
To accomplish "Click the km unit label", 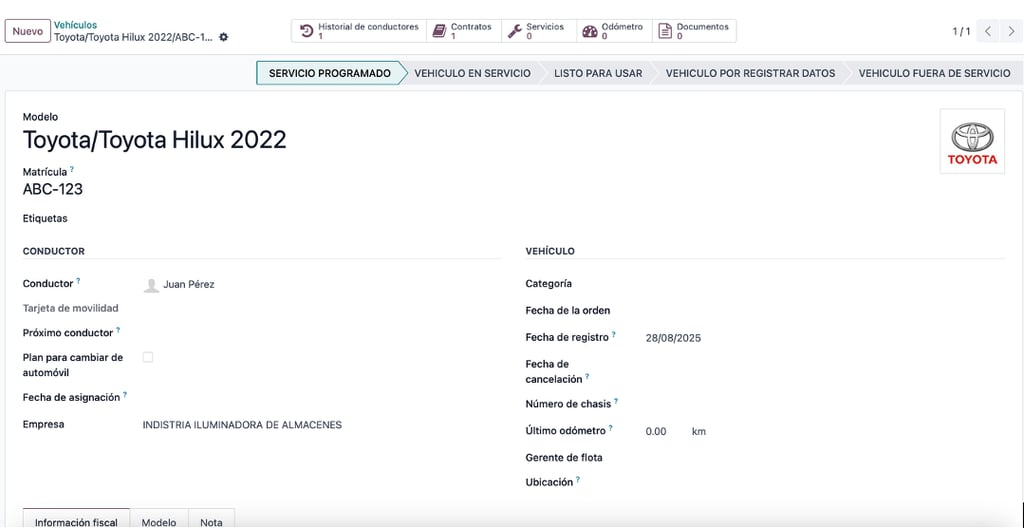I will pos(699,431).
